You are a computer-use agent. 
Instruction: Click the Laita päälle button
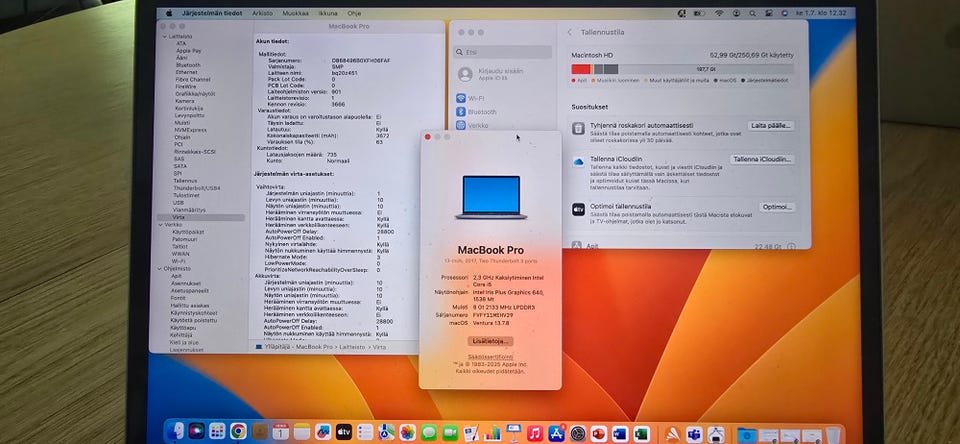771,126
